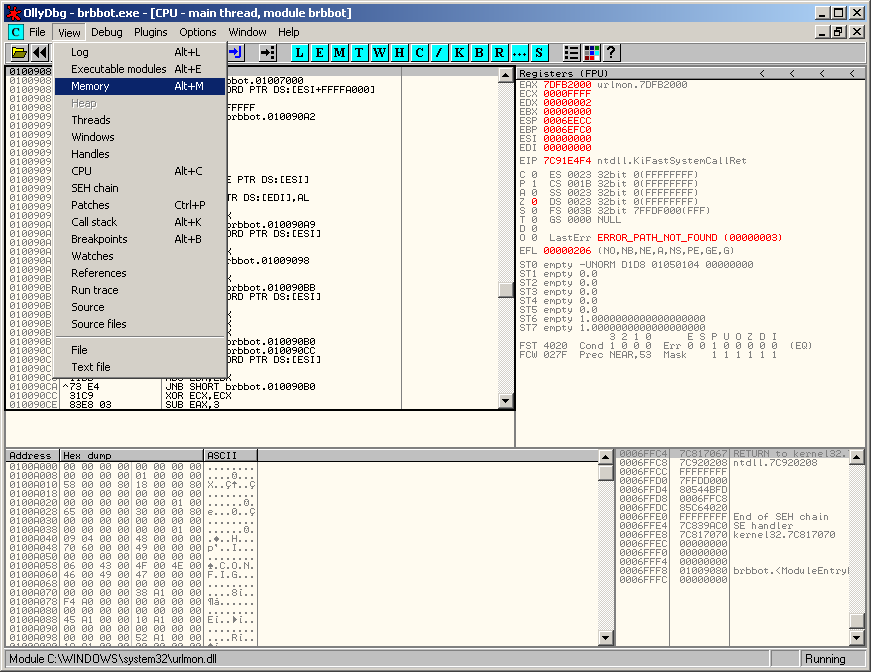Screen dimensions: 871x672
Task: Open Memory map using M toolbar button
Action: click(340, 52)
